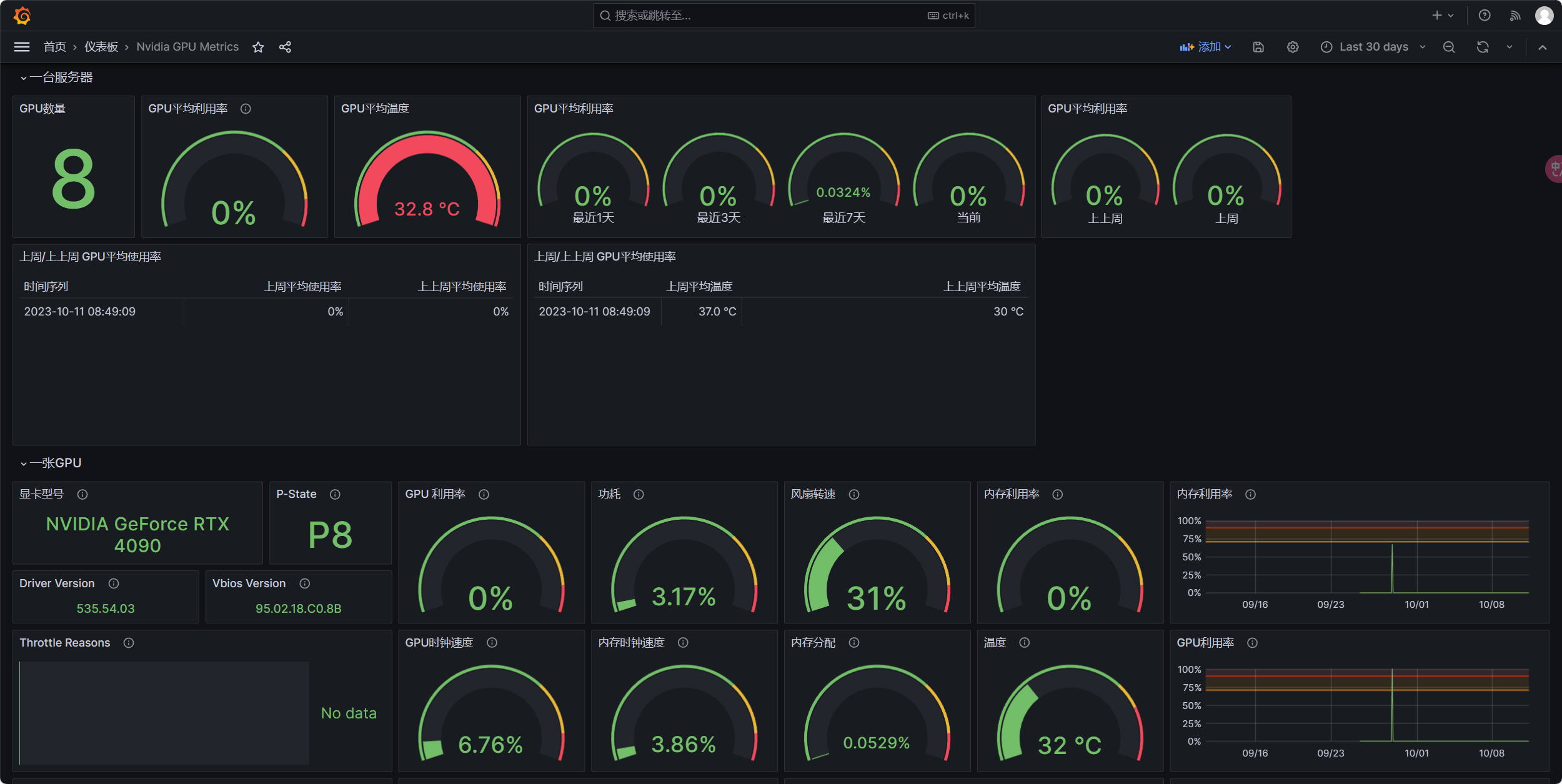Click the 上上周 utilization gauge

[x=1105, y=179]
